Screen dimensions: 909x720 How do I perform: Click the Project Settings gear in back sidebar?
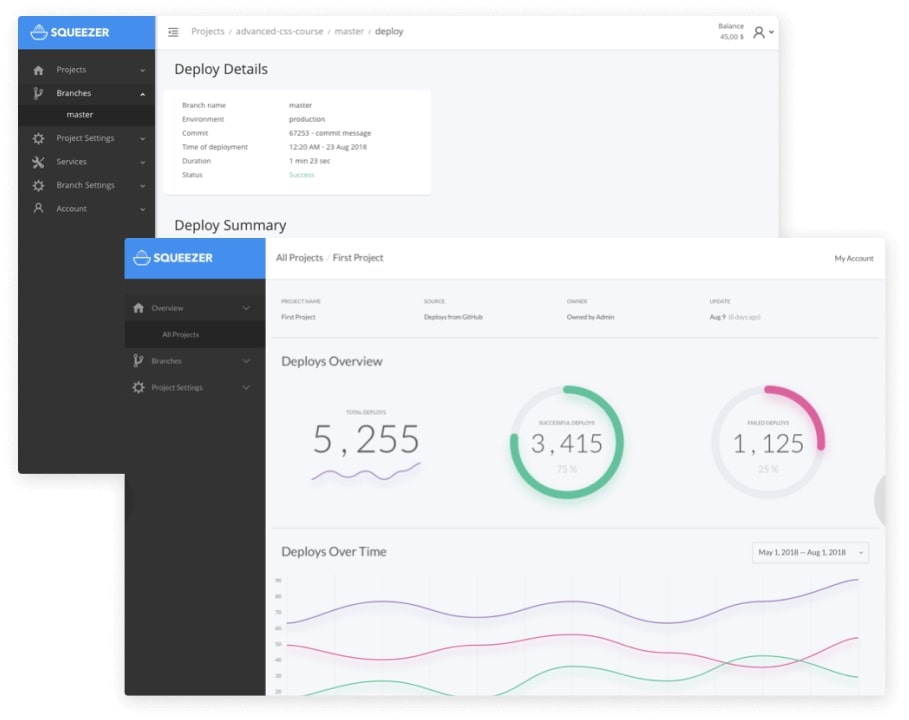coord(38,139)
